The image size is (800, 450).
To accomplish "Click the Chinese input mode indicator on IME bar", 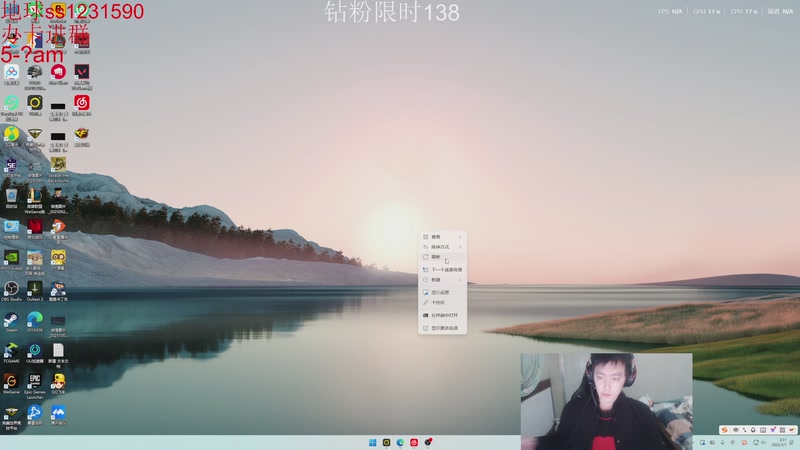I will [x=735, y=430].
